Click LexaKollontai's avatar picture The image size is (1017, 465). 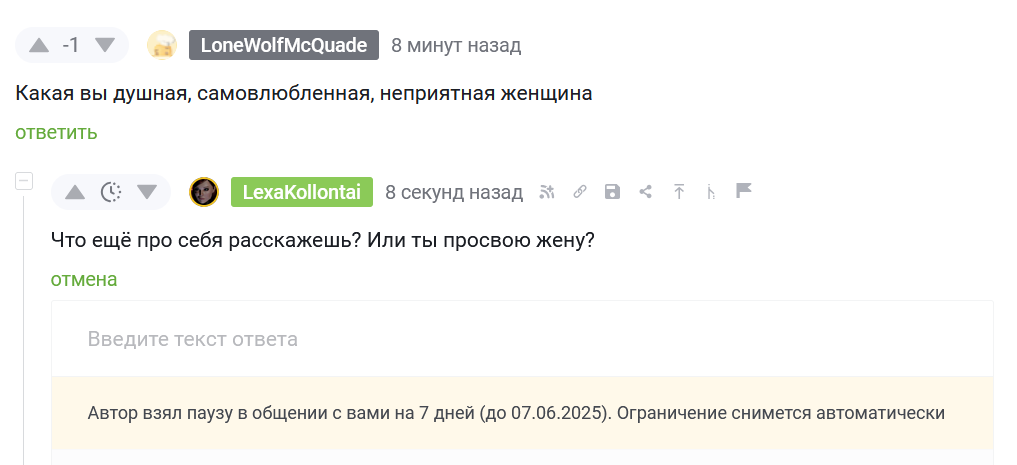[x=204, y=192]
